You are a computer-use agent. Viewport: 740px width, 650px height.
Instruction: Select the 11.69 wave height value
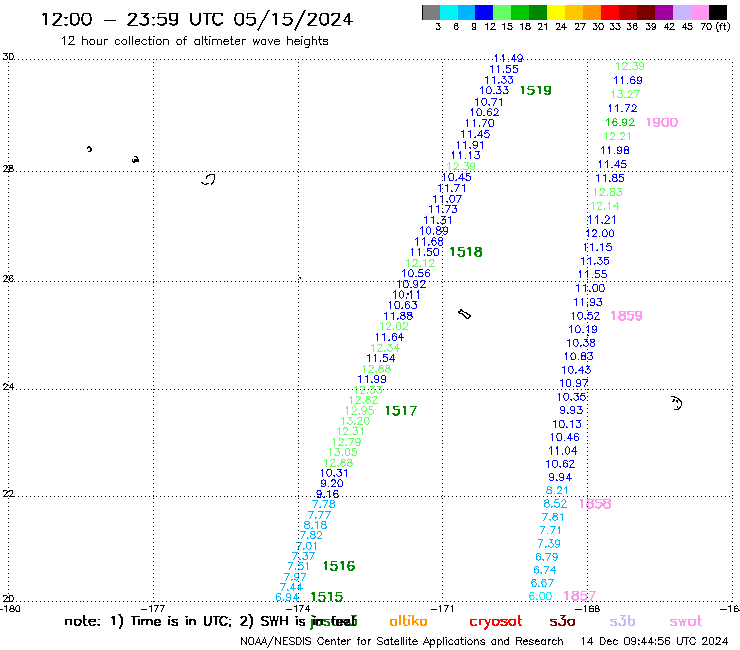(628, 80)
